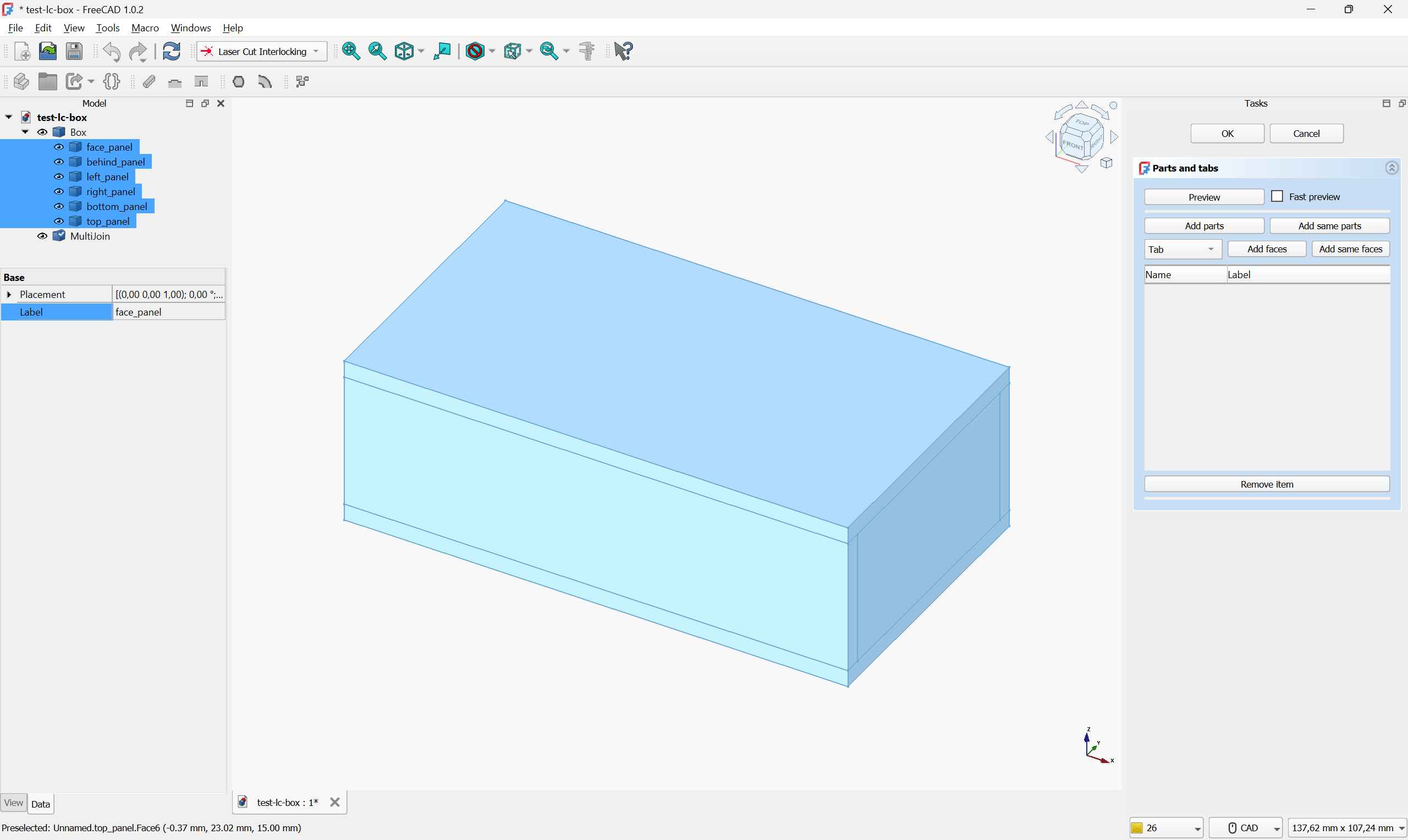The image size is (1408, 840).
Task: Click the Refresh/recompute icon
Action: pyautogui.click(x=171, y=51)
